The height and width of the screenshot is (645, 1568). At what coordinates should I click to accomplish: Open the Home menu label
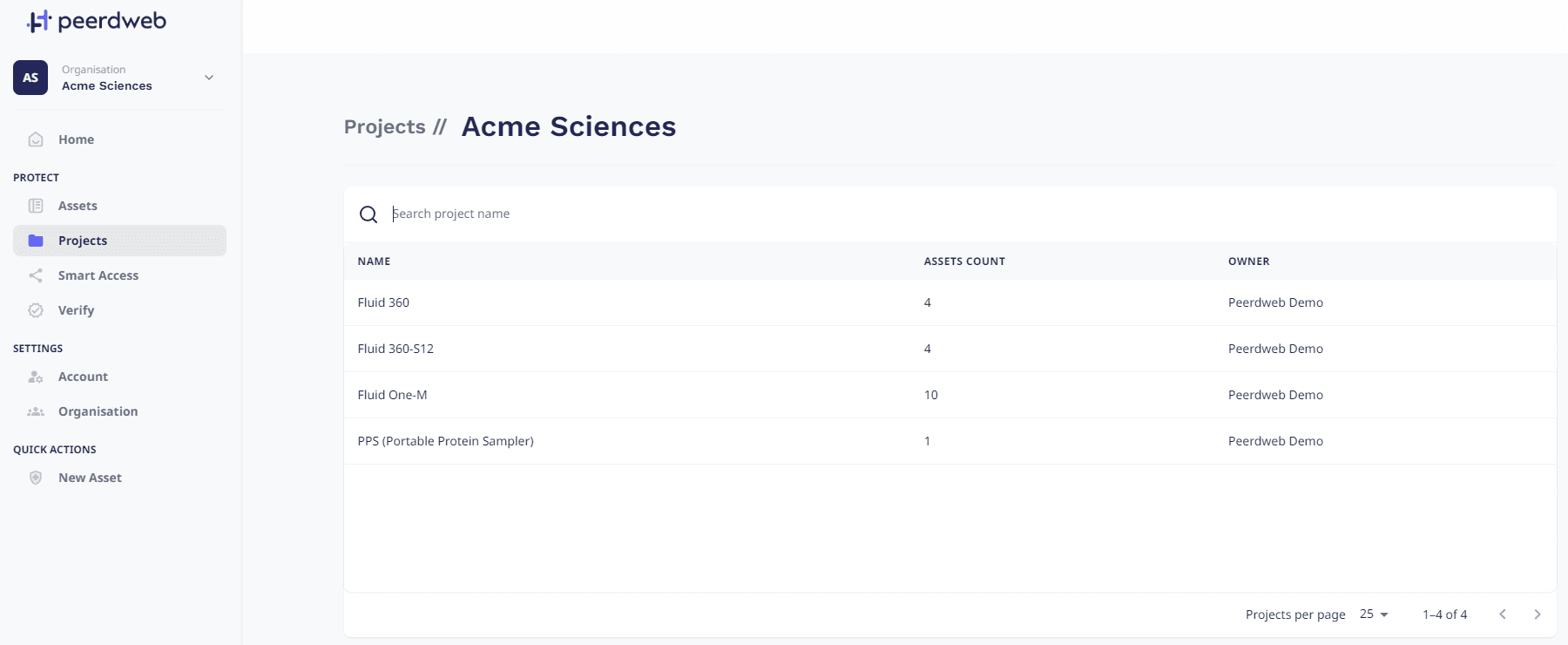[x=76, y=139]
